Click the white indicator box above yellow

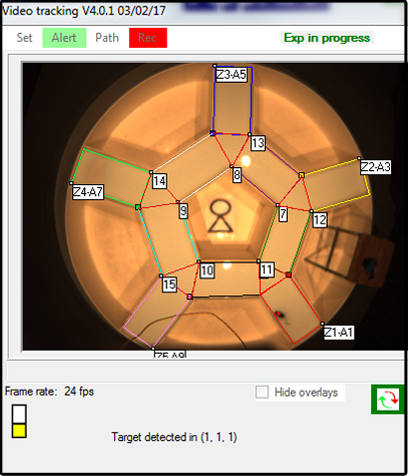[19, 414]
